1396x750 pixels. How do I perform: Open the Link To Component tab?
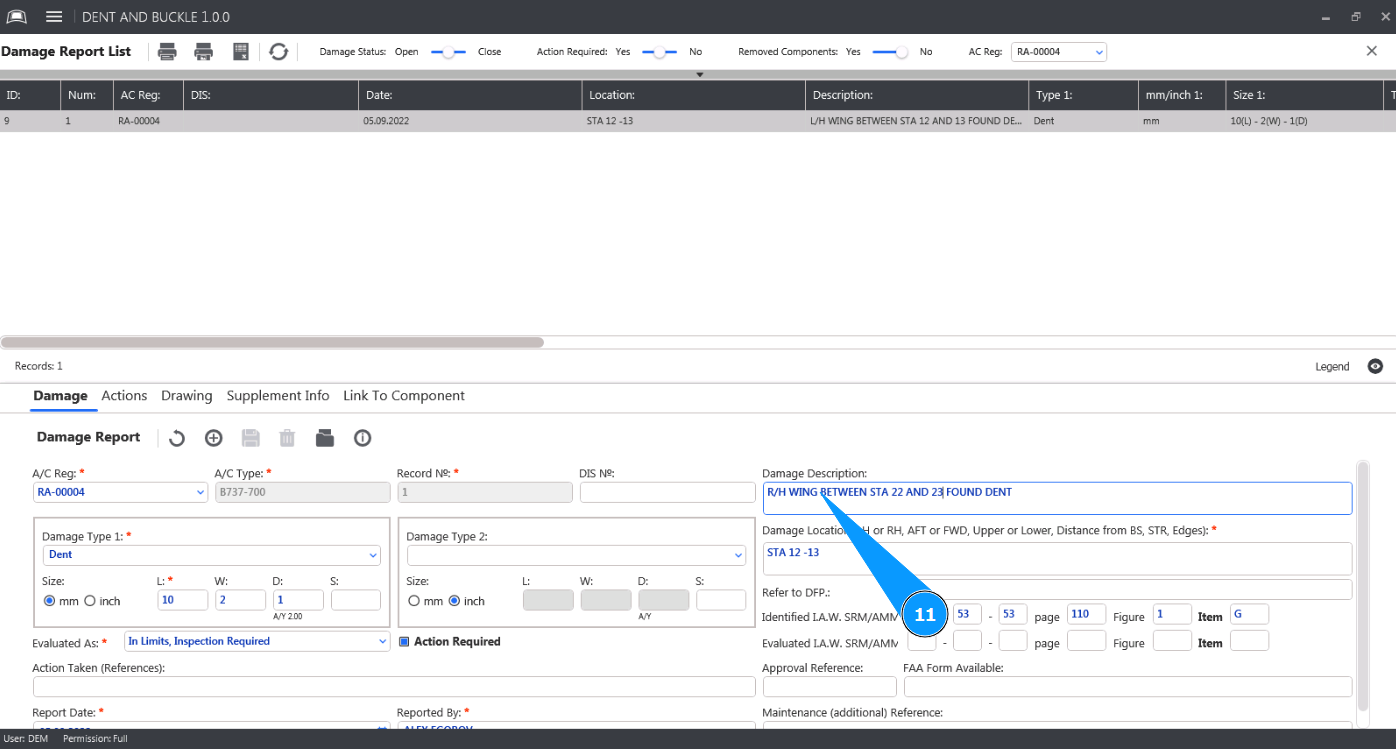pyautogui.click(x=403, y=396)
